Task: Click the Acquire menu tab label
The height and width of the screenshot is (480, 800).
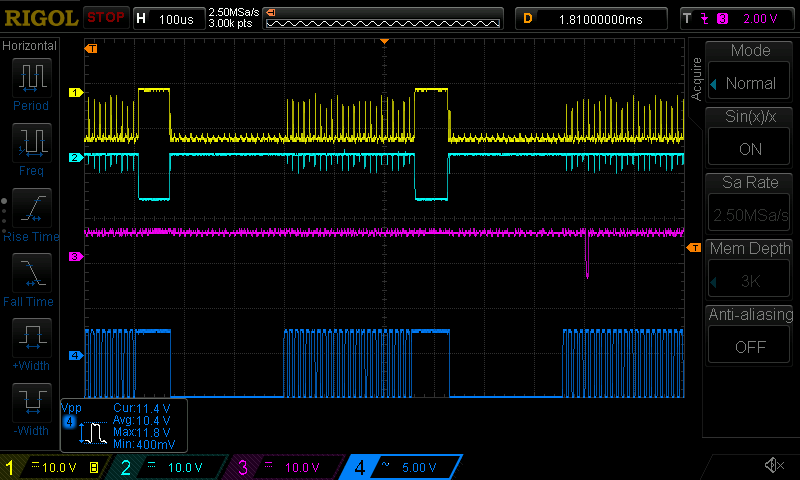Action: (x=696, y=79)
